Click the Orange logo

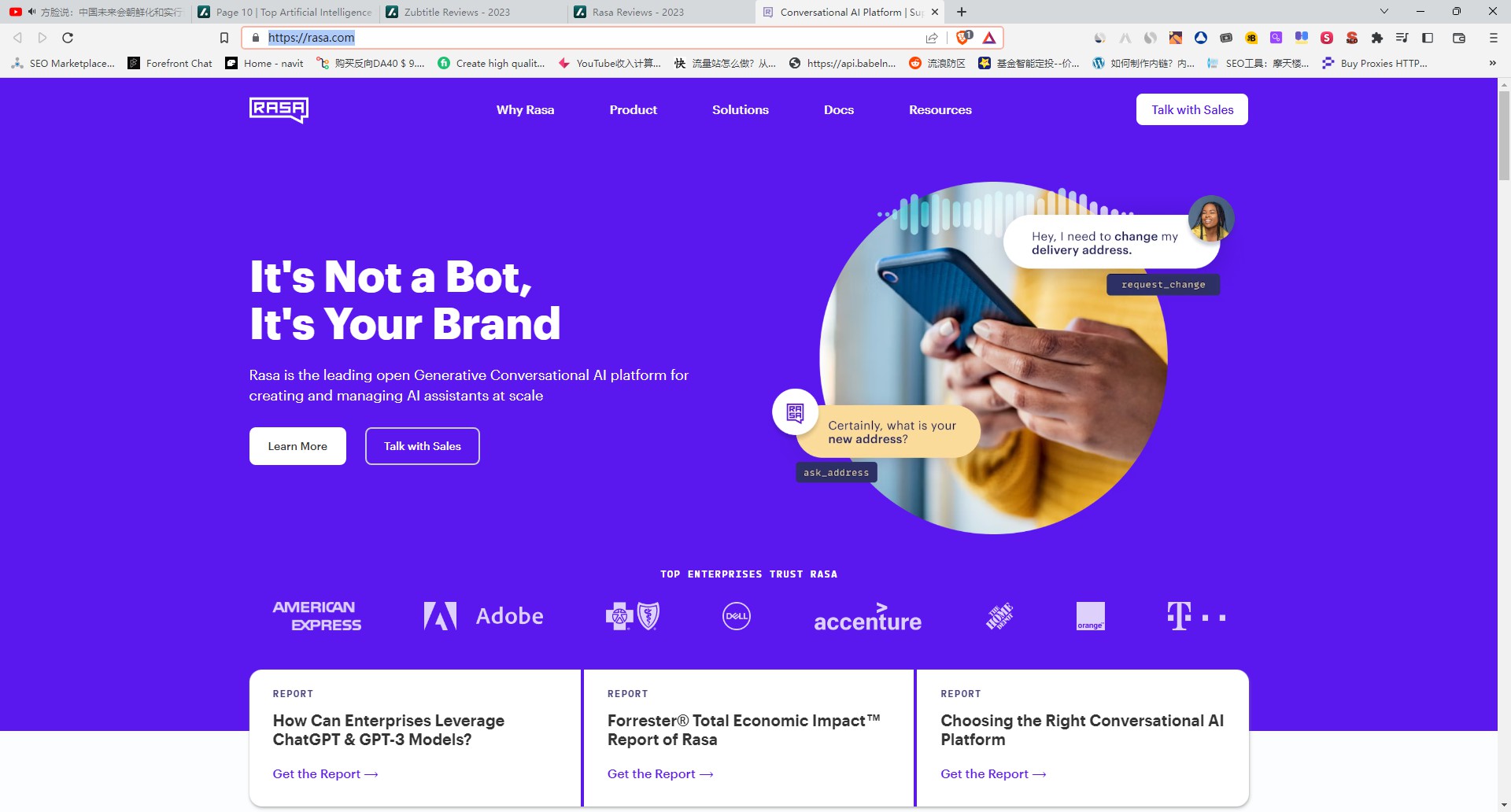(x=1090, y=616)
